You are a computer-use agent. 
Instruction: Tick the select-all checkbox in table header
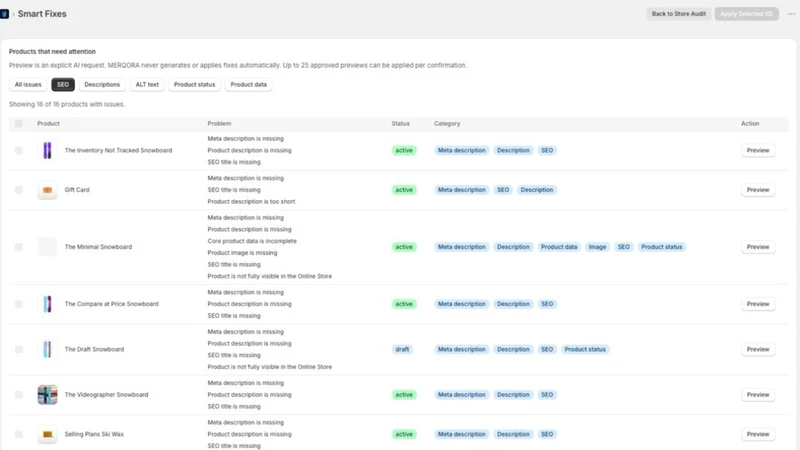19,123
